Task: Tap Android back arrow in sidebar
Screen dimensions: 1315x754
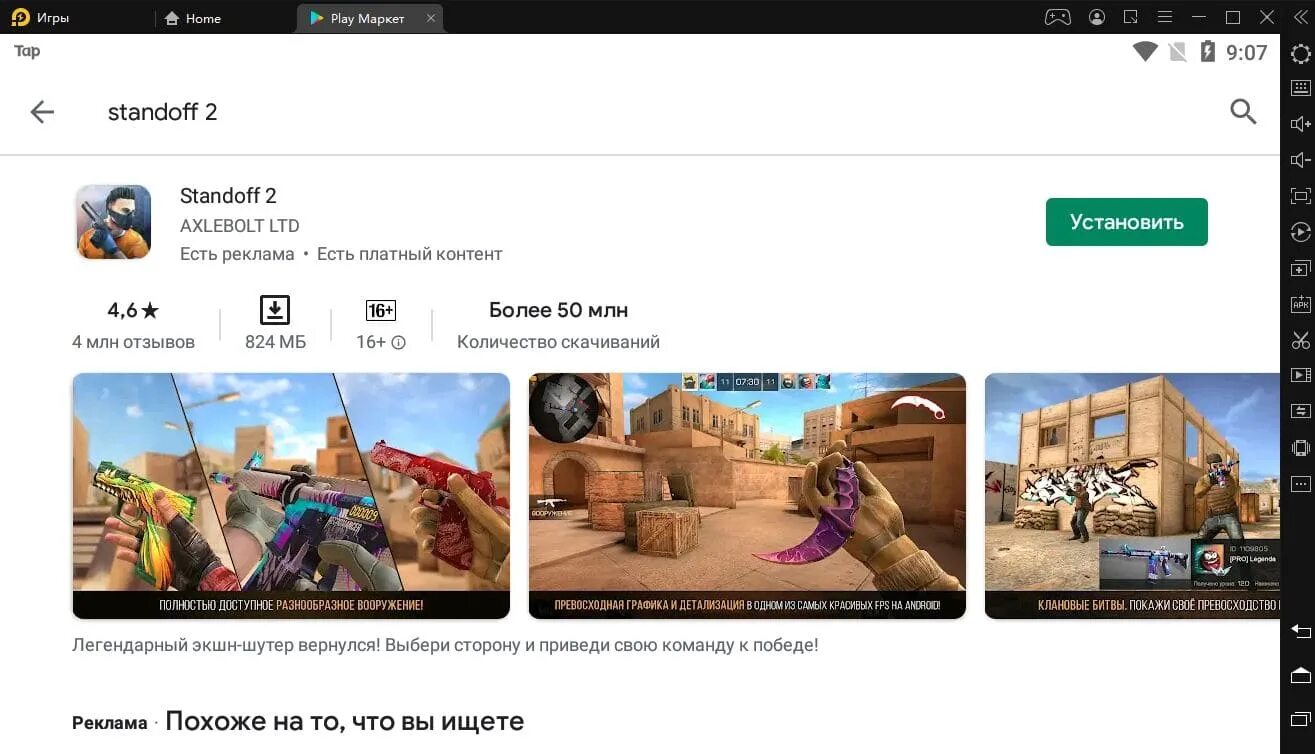Action: click(x=1300, y=631)
